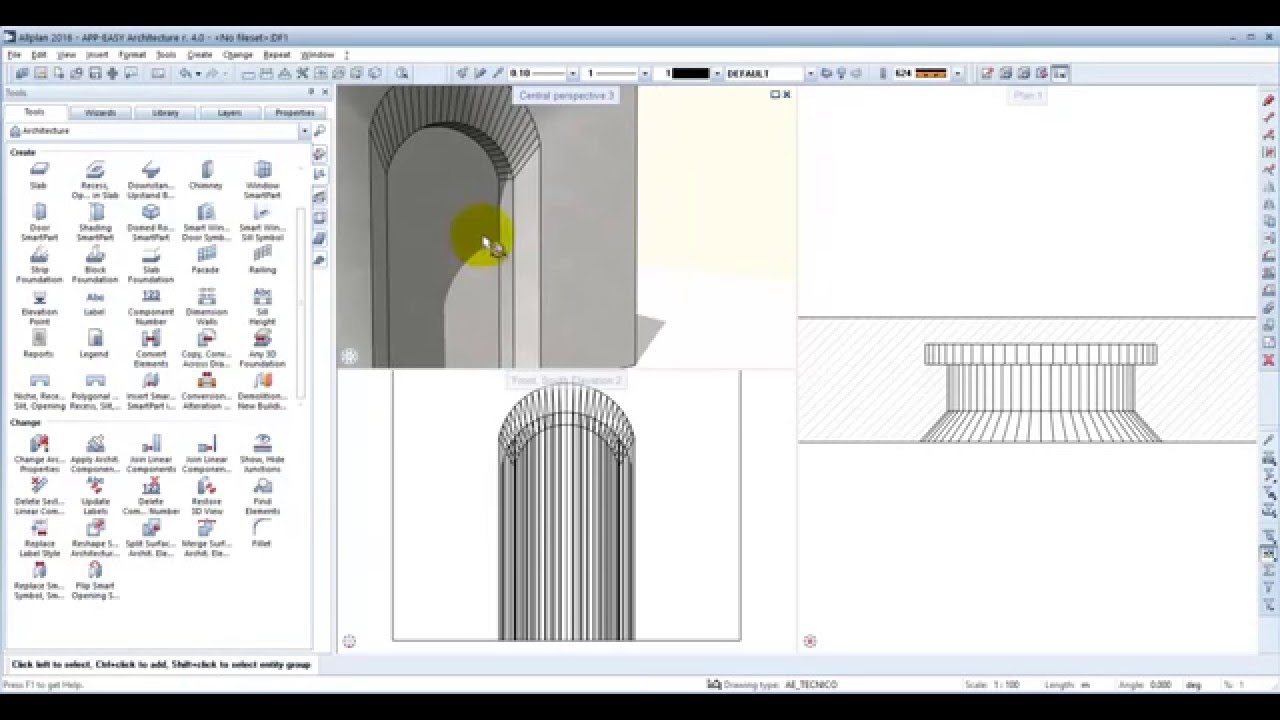Select the Strip Foundation tool
The image size is (1280, 720).
pos(39,264)
